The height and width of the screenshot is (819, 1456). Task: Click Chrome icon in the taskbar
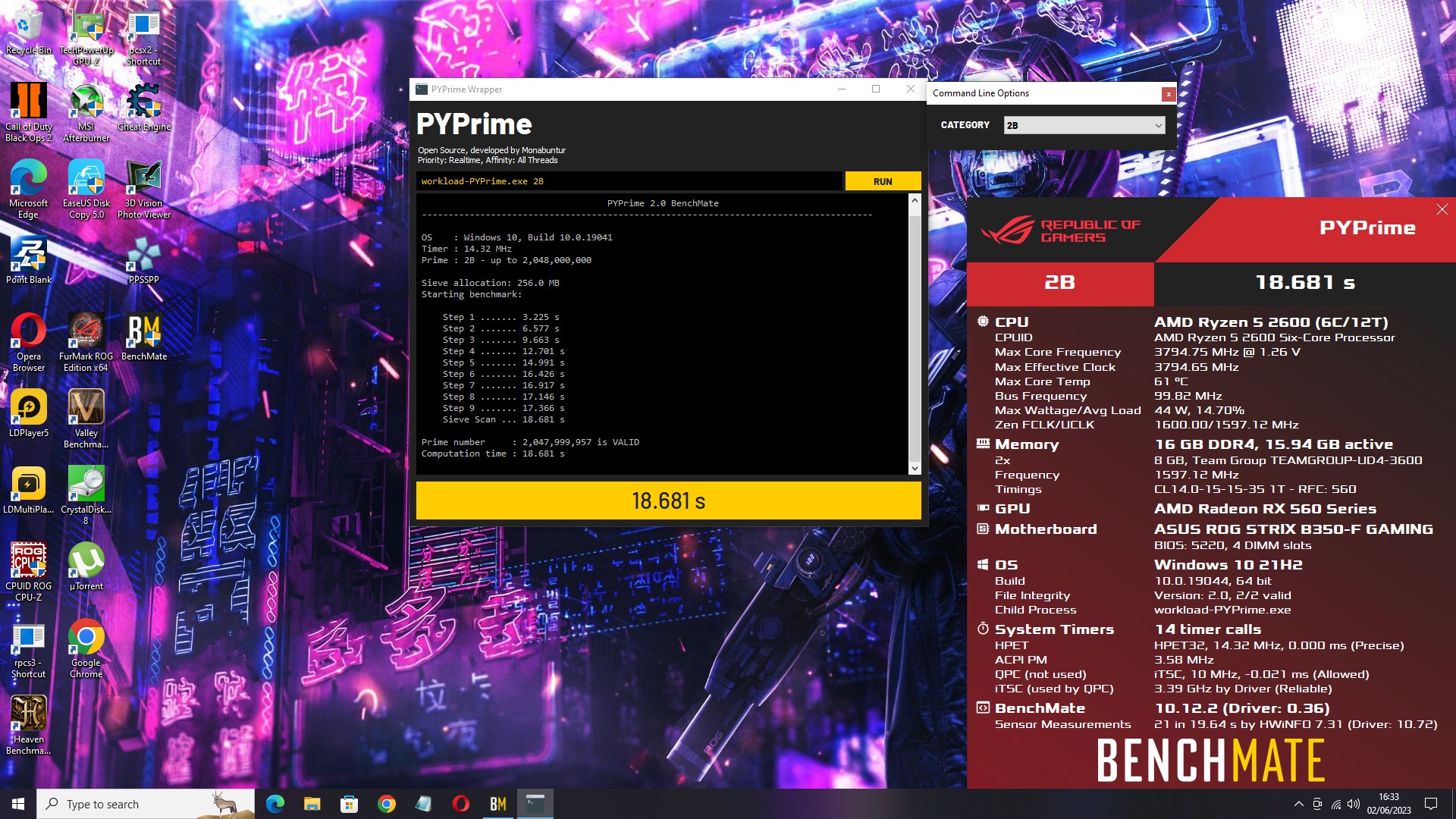coord(386,804)
